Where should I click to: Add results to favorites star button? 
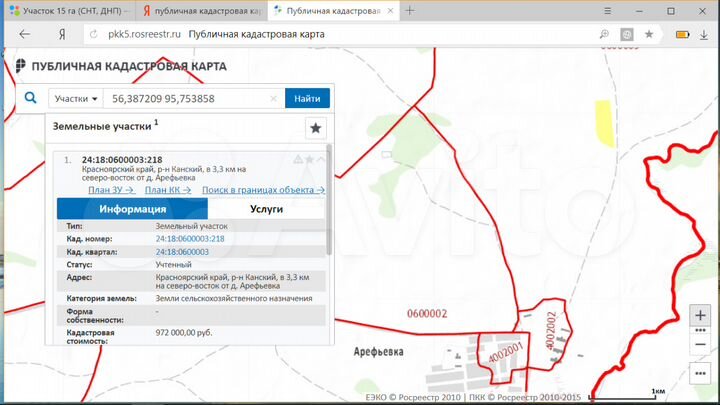(x=316, y=128)
